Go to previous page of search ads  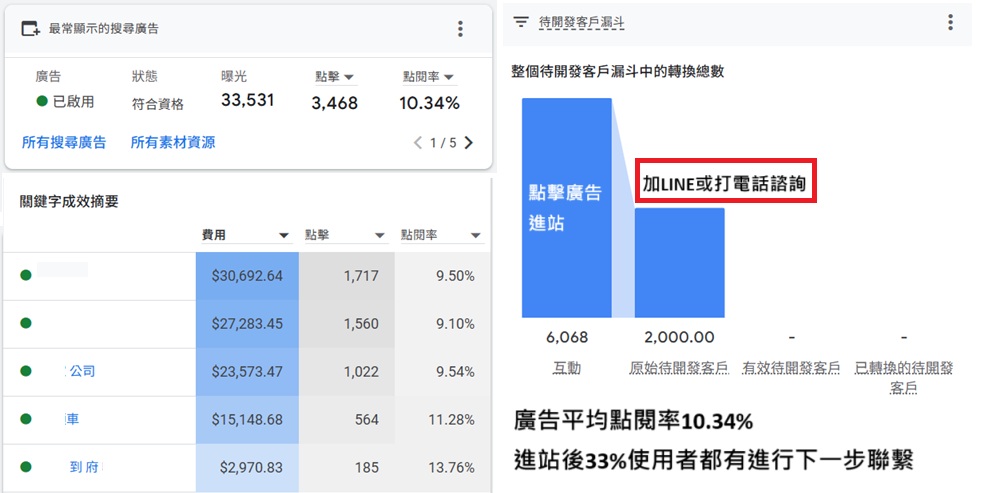click(x=418, y=143)
